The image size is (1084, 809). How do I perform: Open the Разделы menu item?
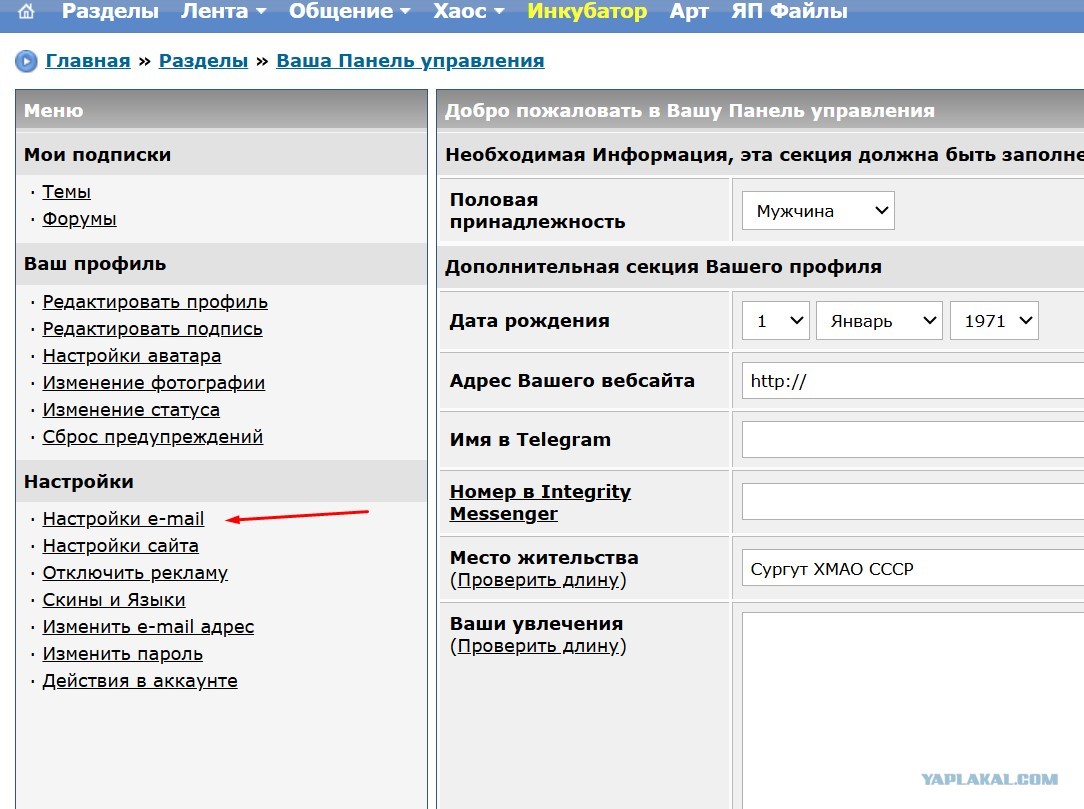click(x=110, y=11)
